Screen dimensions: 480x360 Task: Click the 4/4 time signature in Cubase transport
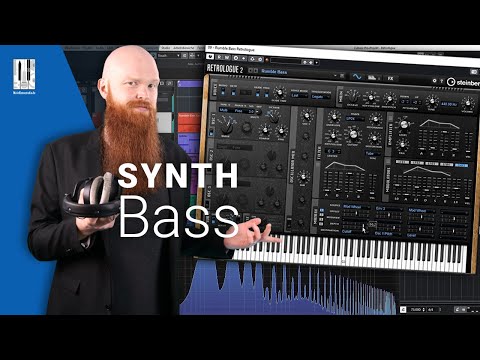[x=431, y=310]
